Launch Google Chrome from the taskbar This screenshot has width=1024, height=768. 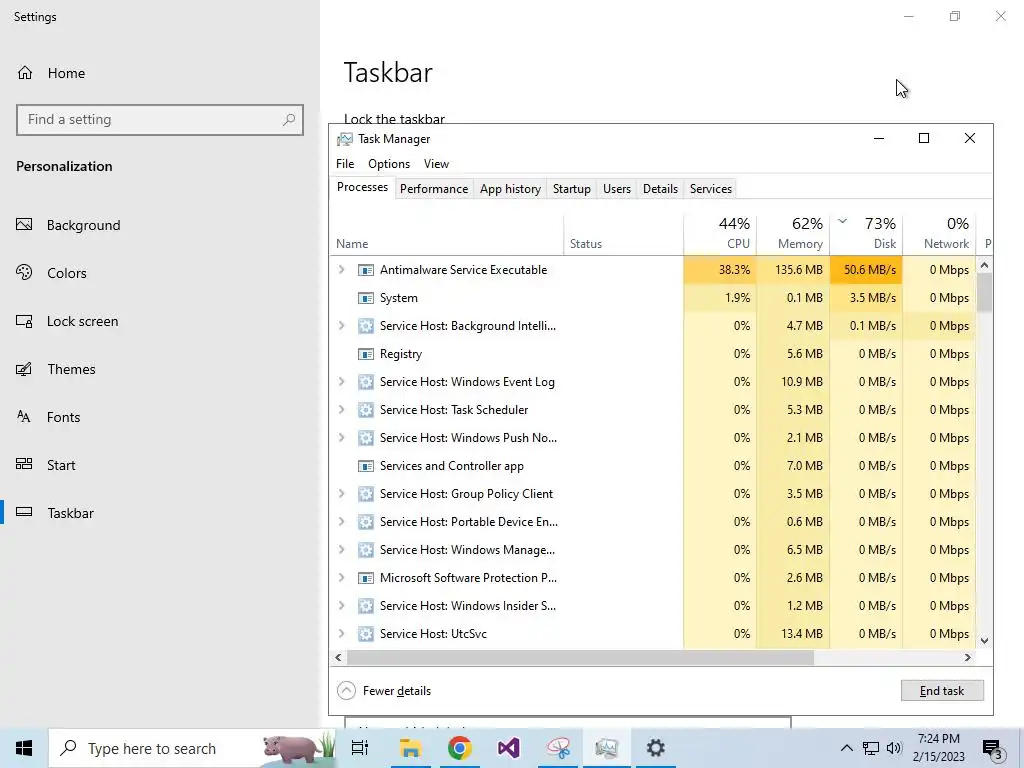click(460, 748)
